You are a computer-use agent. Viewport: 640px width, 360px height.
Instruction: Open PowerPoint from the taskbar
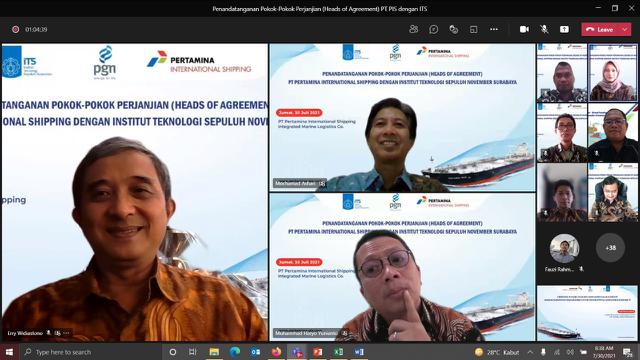coord(318,352)
